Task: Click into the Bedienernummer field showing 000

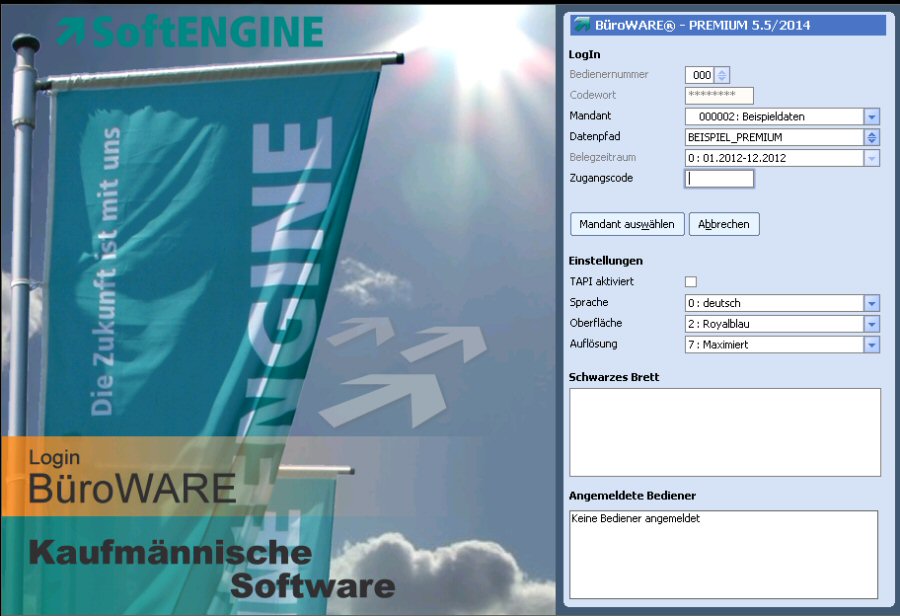Action: (700, 75)
